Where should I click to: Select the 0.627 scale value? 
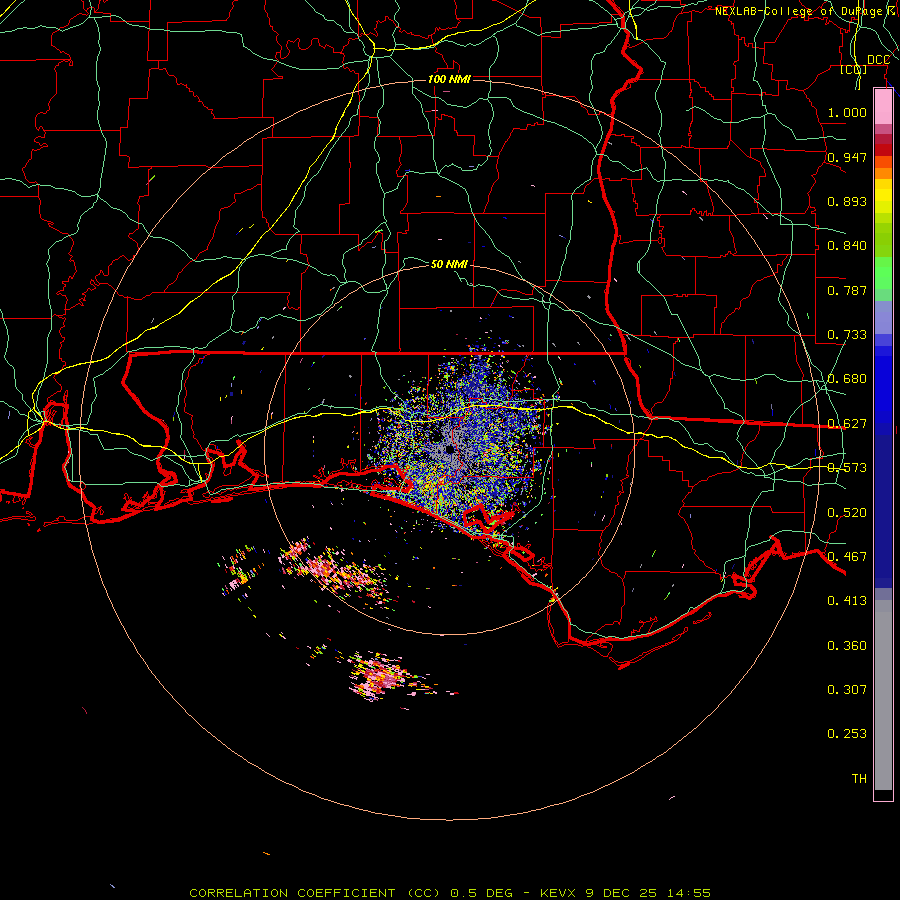(x=847, y=424)
